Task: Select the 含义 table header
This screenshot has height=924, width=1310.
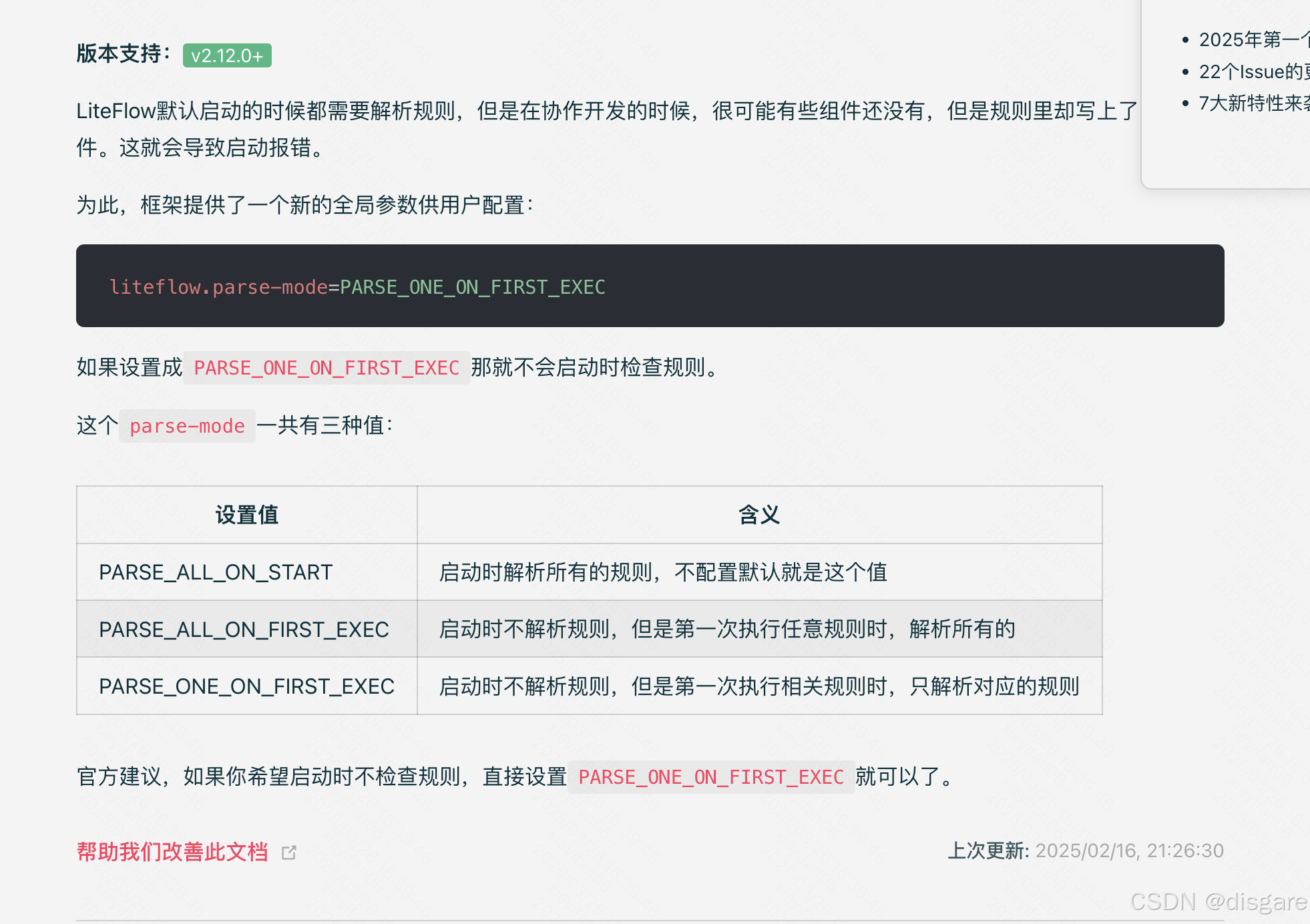Action: [x=758, y=515]
